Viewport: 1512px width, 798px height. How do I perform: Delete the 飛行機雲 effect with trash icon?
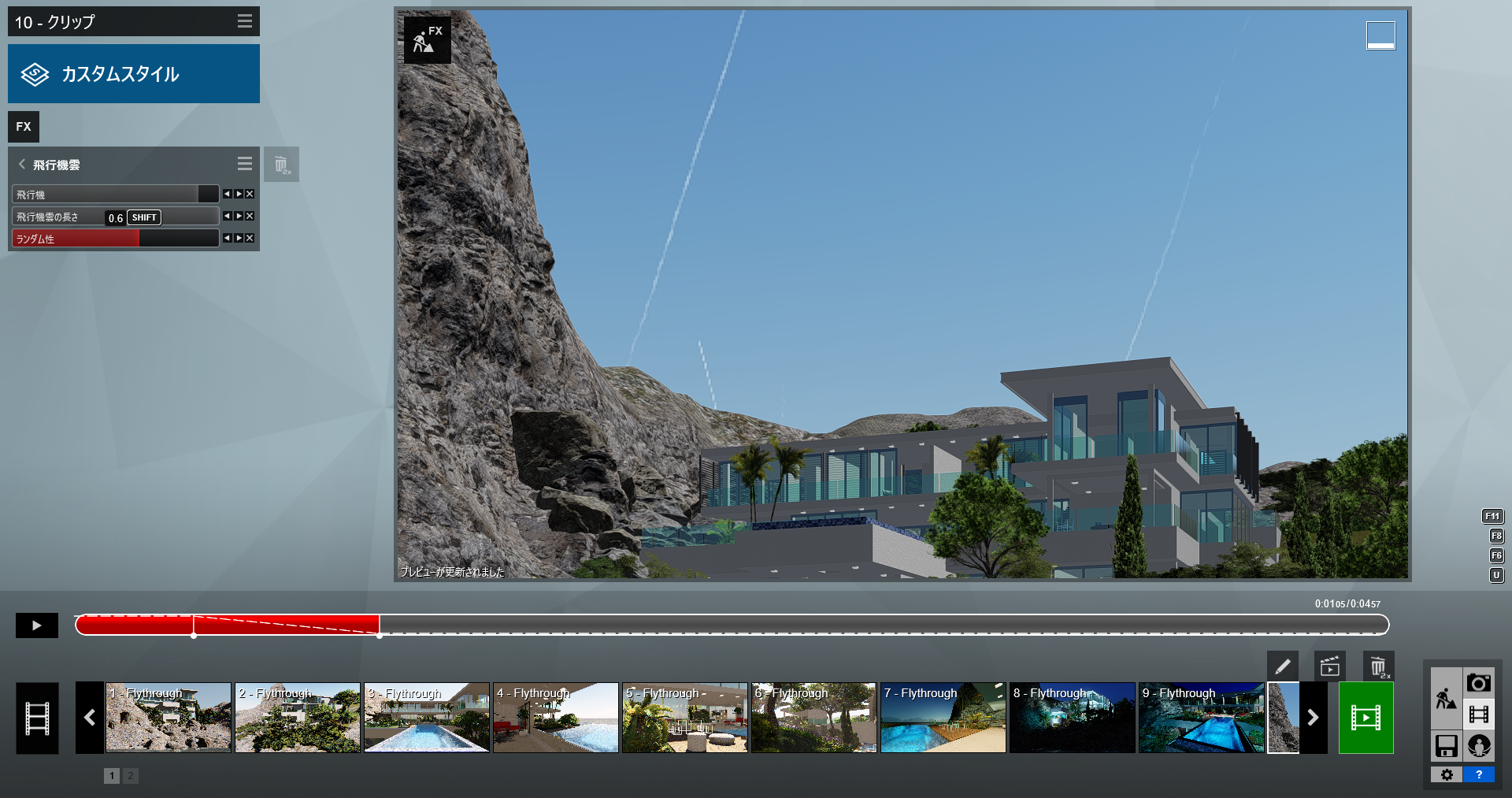point(281,165)
